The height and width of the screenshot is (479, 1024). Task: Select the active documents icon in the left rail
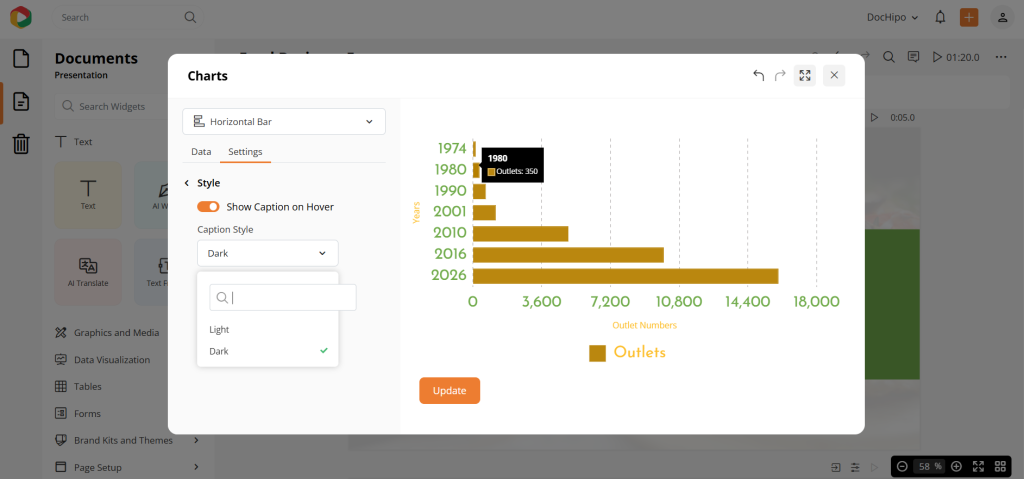(x=21, y=102)
